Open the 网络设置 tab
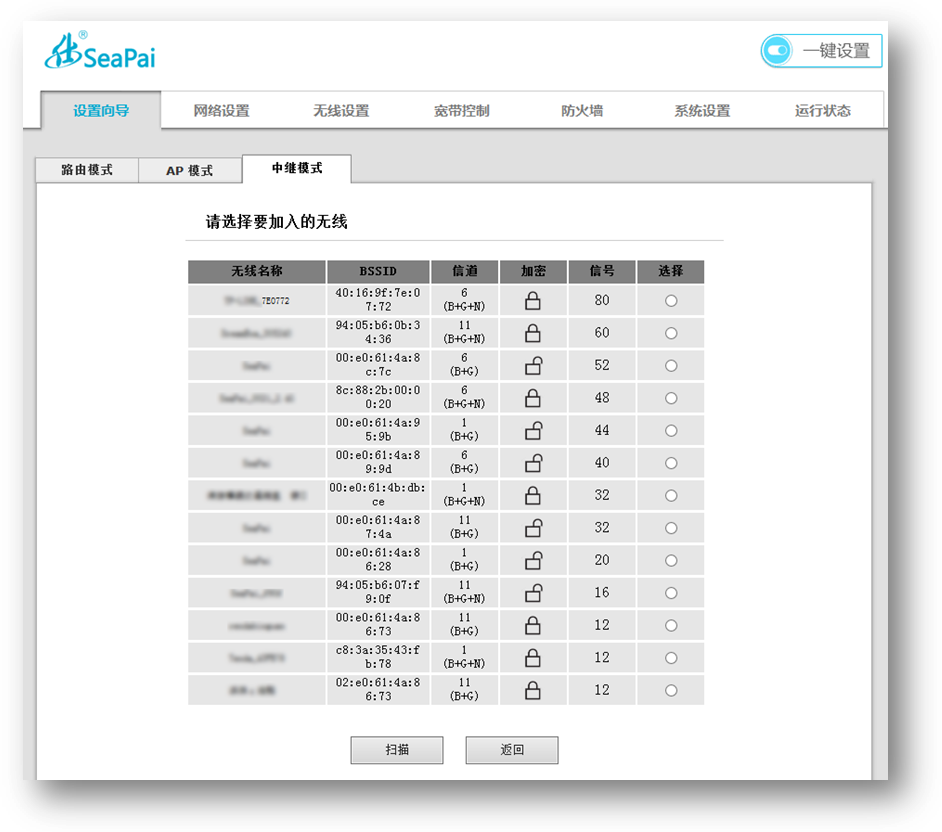 (x=221, y=111)
